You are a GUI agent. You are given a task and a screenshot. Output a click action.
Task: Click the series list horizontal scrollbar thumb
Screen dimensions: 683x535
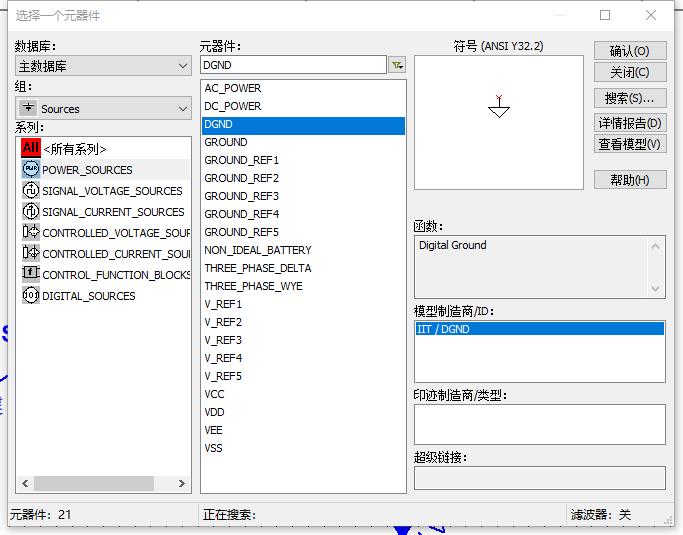pos(94,483)
